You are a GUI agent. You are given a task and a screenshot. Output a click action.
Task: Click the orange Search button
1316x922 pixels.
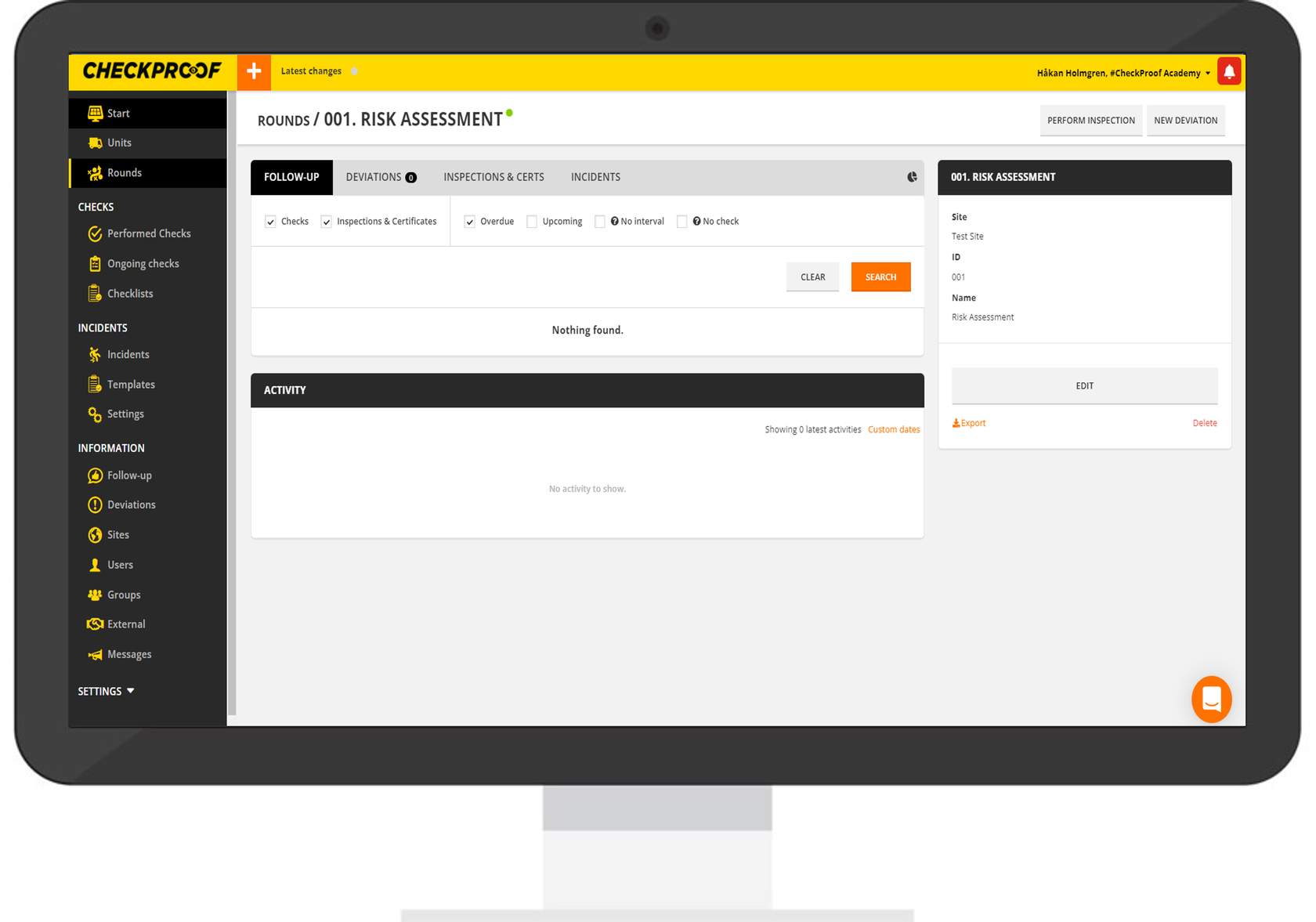point(880,277)
